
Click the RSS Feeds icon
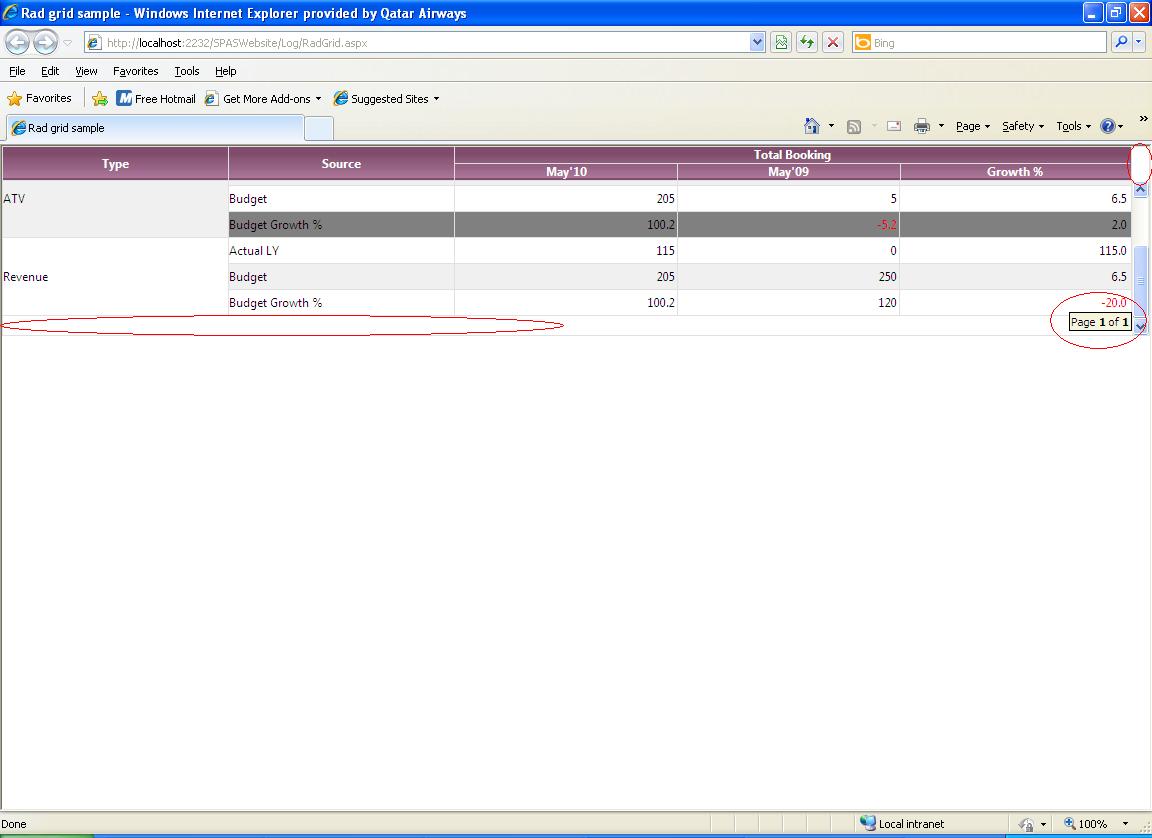(x=854, y=126)
